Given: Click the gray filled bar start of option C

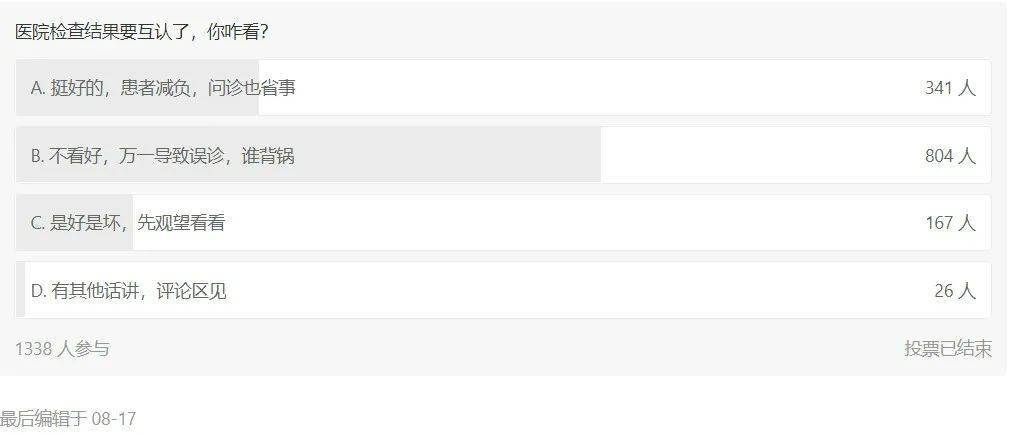Looking at the screenshot, I should click(23, 223).
